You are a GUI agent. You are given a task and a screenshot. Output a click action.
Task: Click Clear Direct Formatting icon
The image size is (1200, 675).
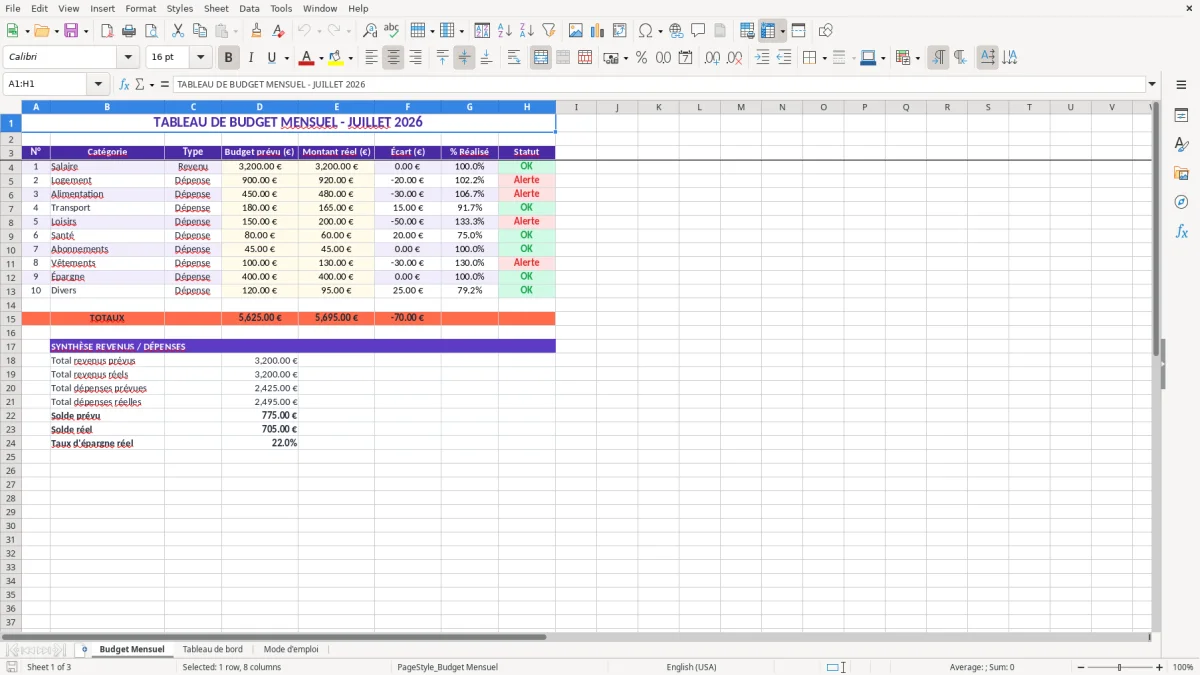(279, 31)
